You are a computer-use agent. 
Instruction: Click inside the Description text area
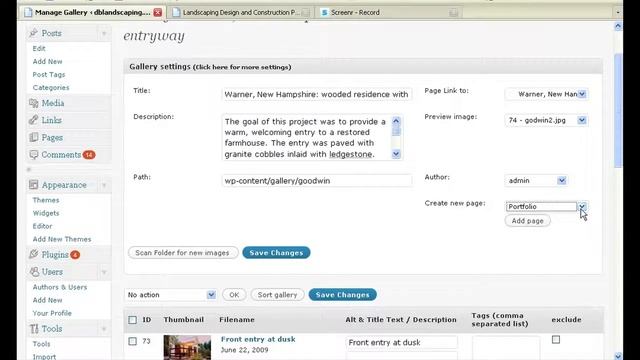[307, 138]
